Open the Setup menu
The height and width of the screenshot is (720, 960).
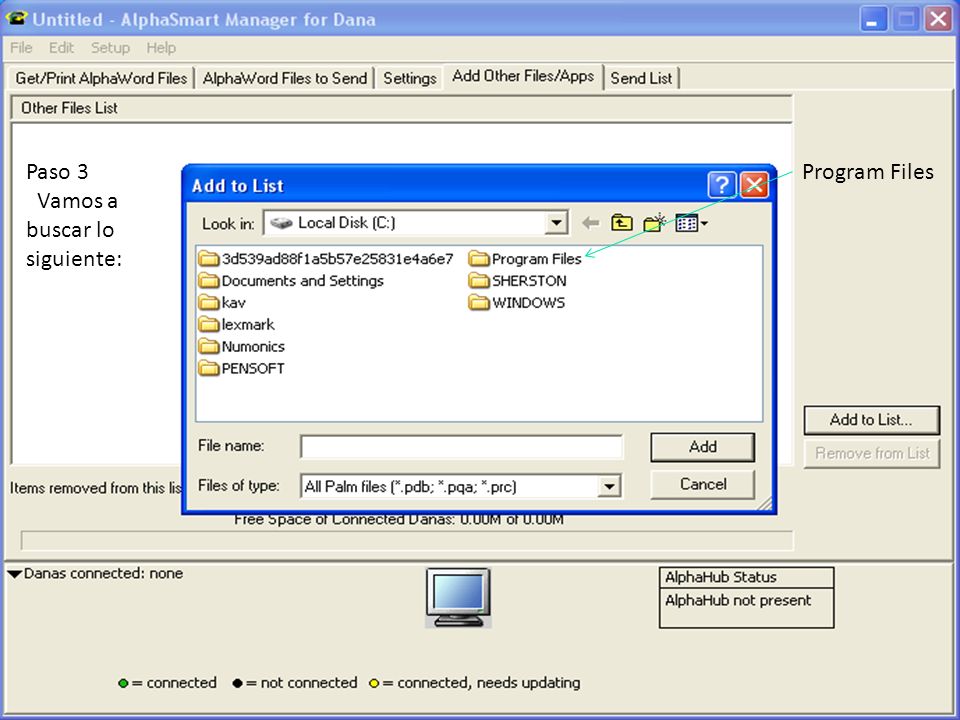[x=110, y=48]
